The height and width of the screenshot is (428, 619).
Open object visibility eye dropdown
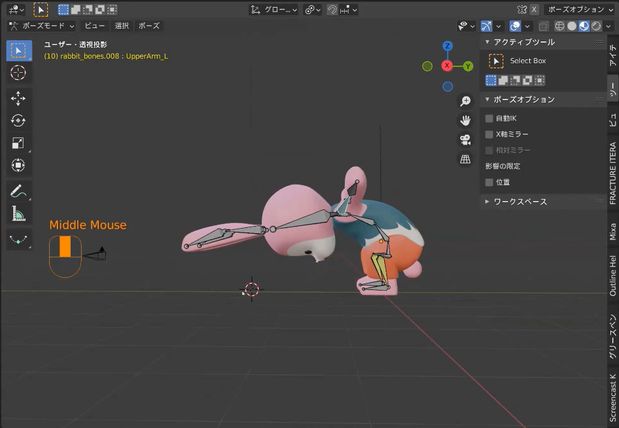click(x=466, y=26)
